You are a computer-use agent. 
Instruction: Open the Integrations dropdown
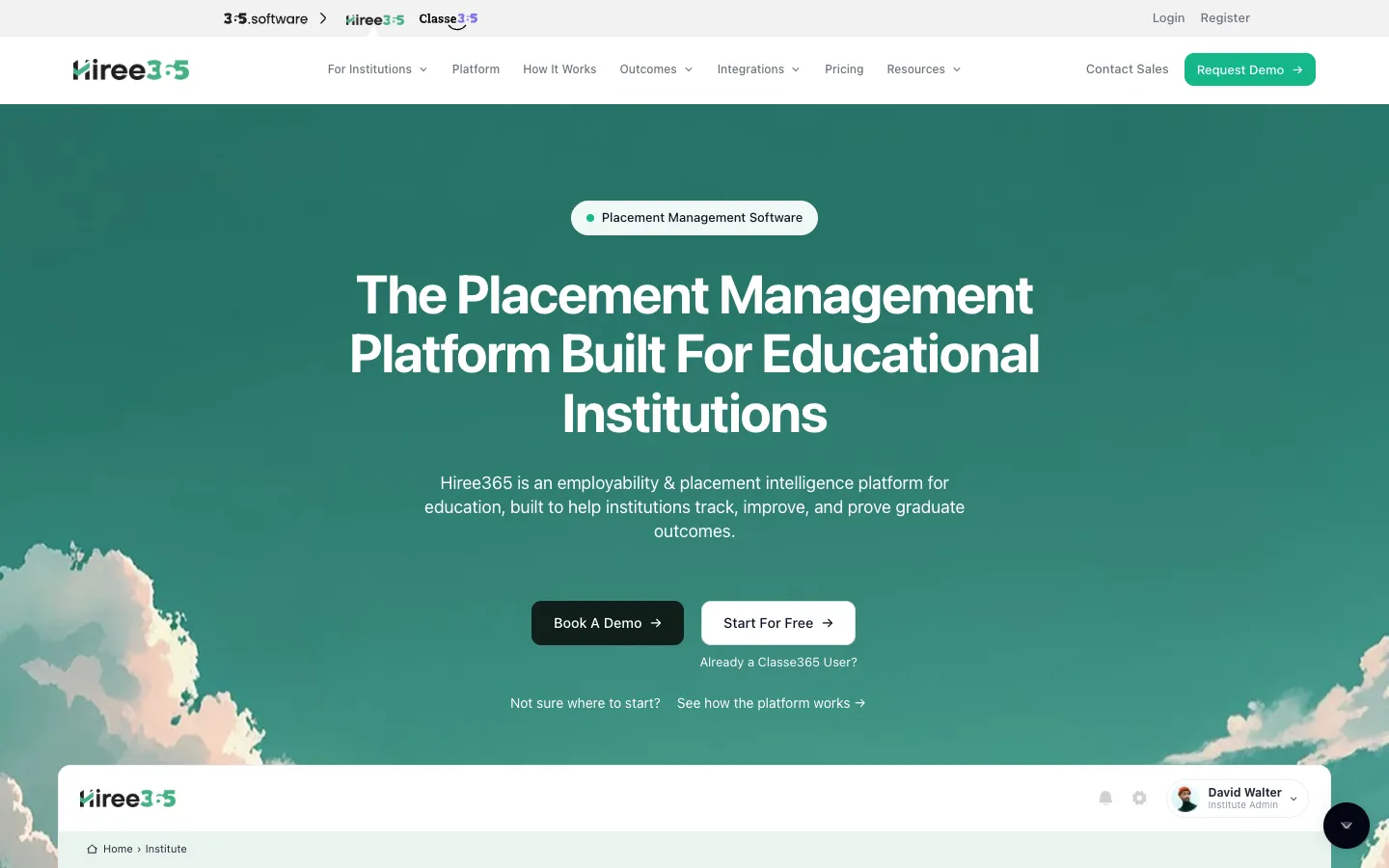(x=758, y=69)
